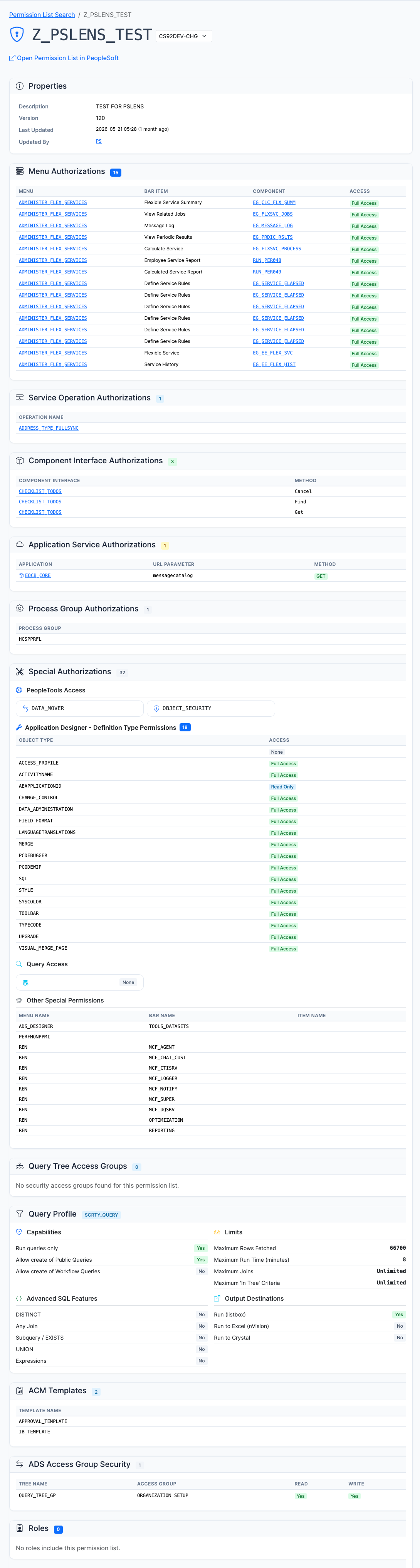Image resolution: width=420 pixels, height=1568 pixels.
Task: Open the ADDRESS_TYPE_FULLSYNC operation link
Action: click(x=49, y=428)
